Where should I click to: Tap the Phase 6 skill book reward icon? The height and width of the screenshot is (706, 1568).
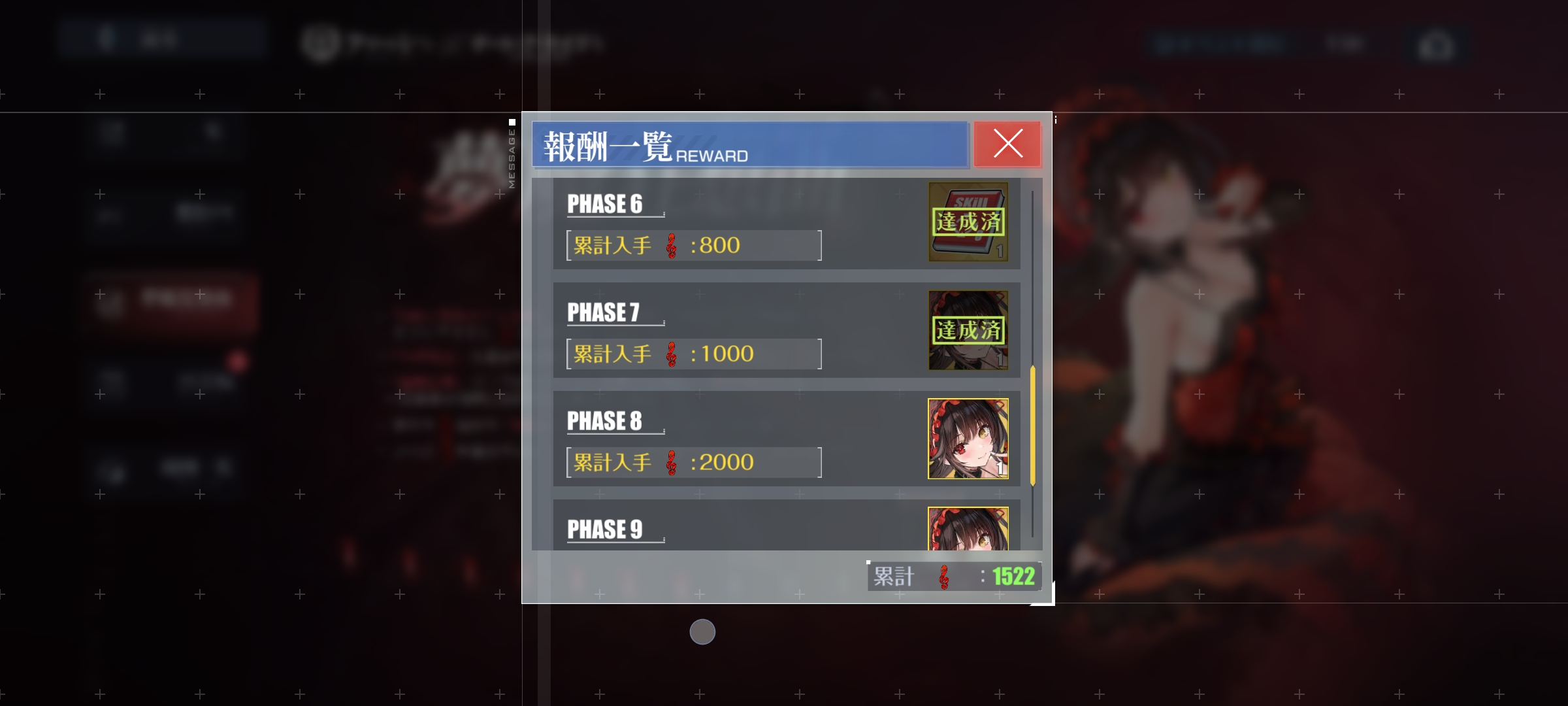click(968, 222)
